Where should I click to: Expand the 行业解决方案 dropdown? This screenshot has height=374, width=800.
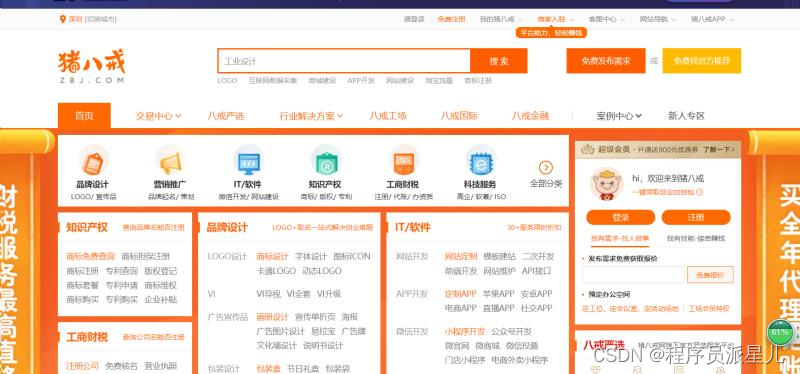[311, 116]
